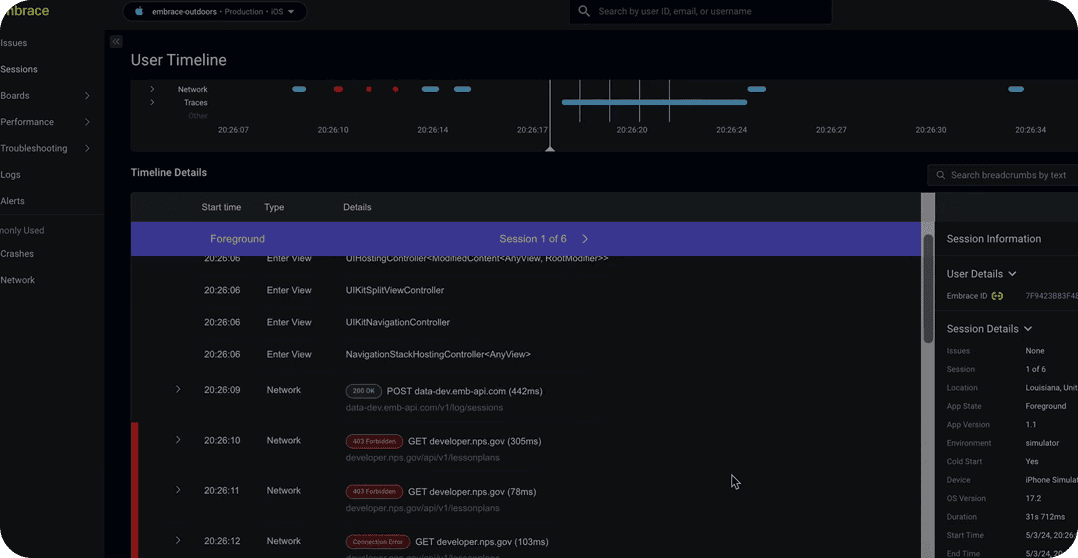Screen dimensions: 1078x558
Task: Expand the Network timeline row
Action: (x=152, y=89)
